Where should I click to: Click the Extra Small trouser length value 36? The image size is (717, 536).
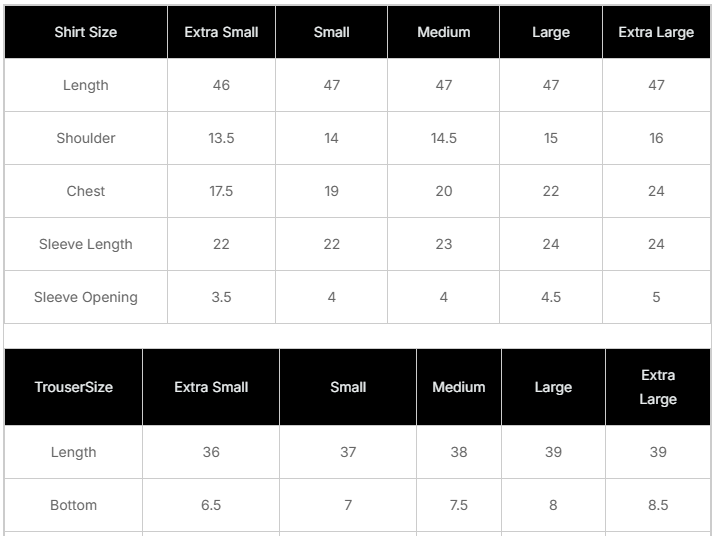click(211, 452)
